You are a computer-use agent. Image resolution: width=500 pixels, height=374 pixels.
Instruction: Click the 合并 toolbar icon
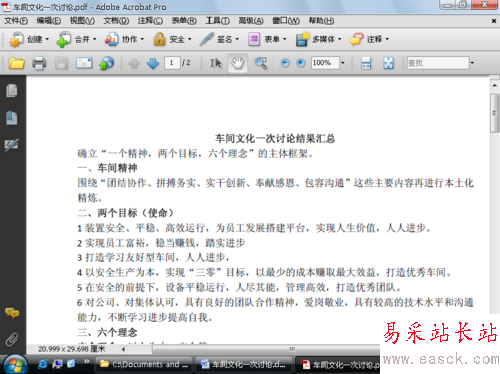pyautogui.click(x=63, y=39)
